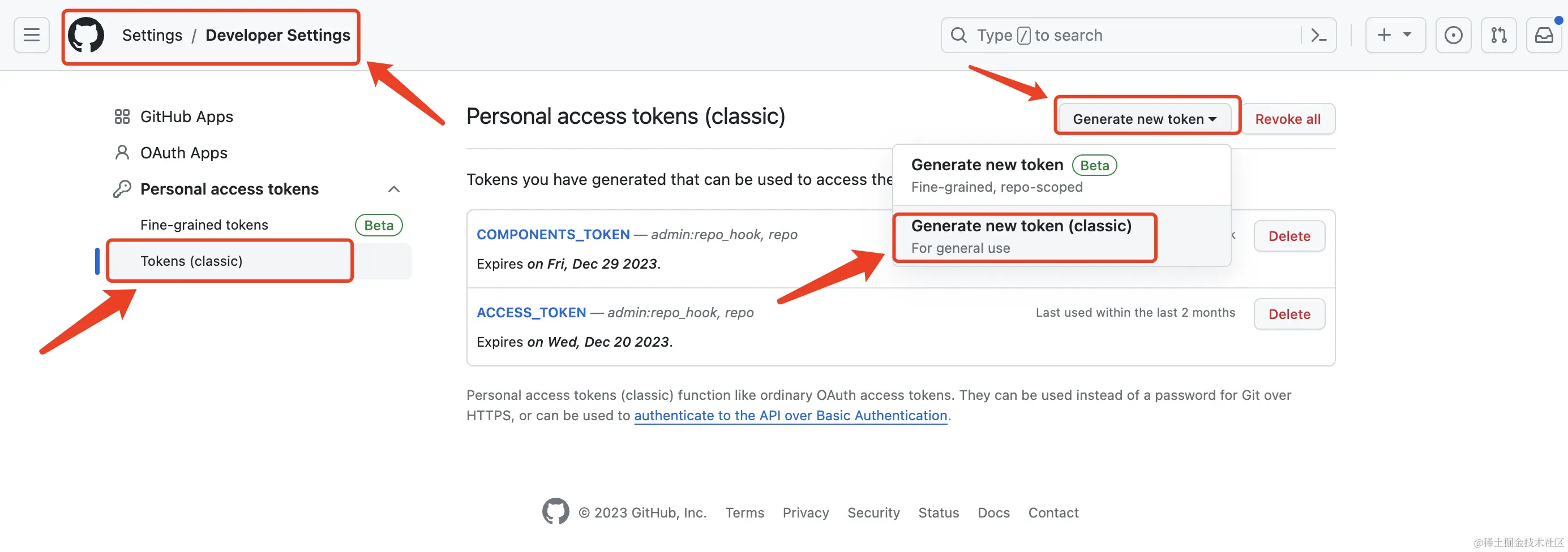Click the GitHub logo in the footer
Screen dimensions: 1568x552
[x=556, y=512]
